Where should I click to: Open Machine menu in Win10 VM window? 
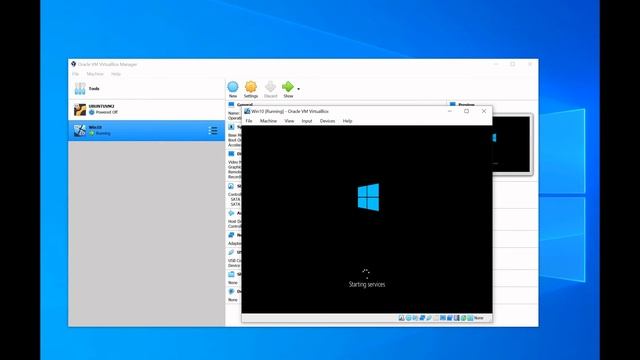268,121
